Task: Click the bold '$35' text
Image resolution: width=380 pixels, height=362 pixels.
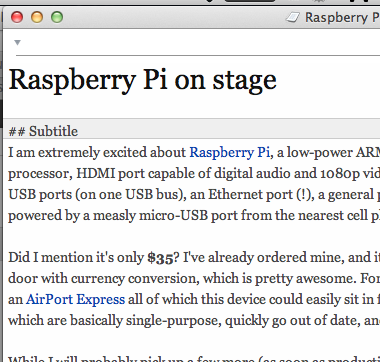Action: tap(160, 258)
